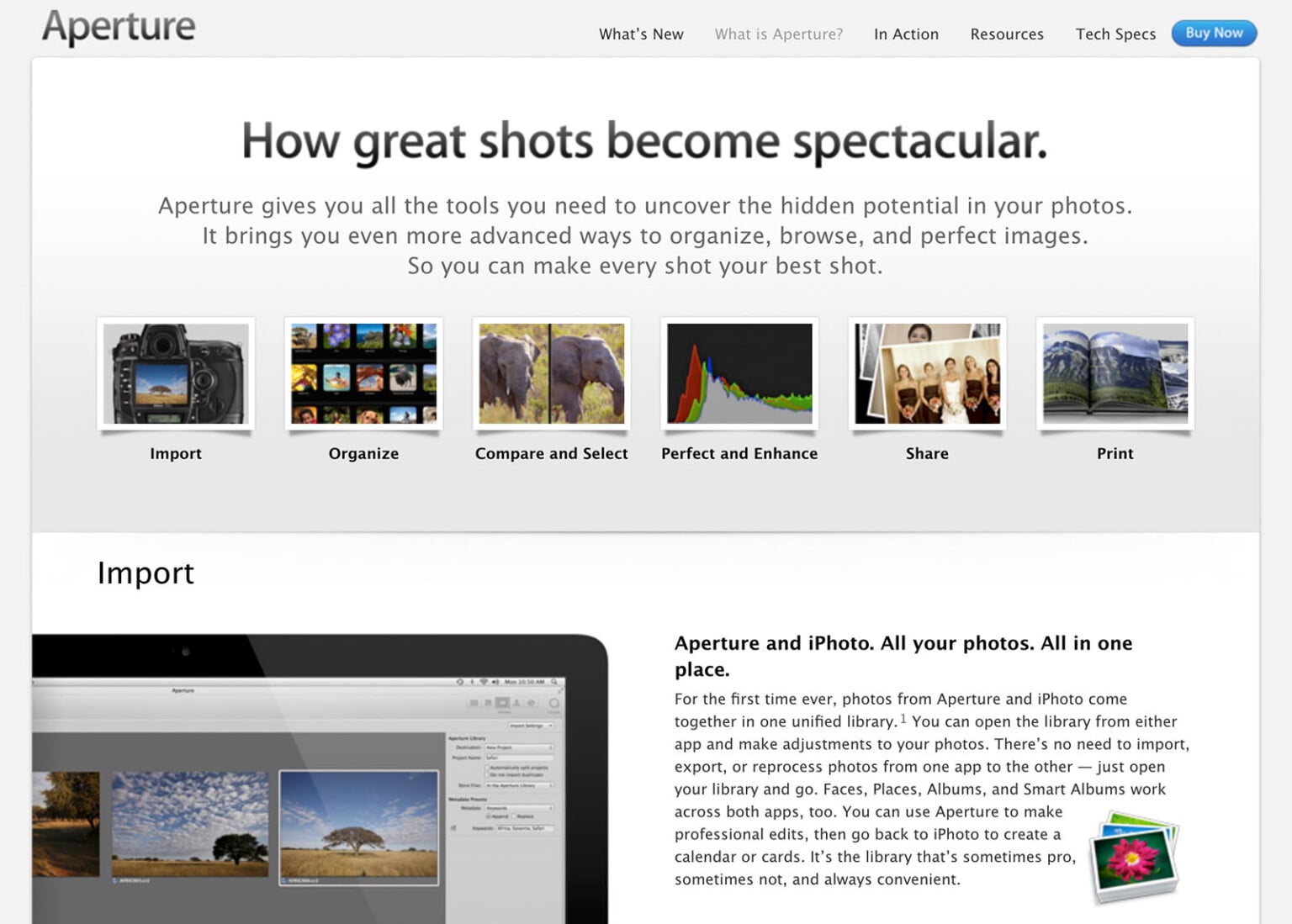Click the small preset icon beside the Keywords field
Screen dimensions: 1292x924
(453, 828)
